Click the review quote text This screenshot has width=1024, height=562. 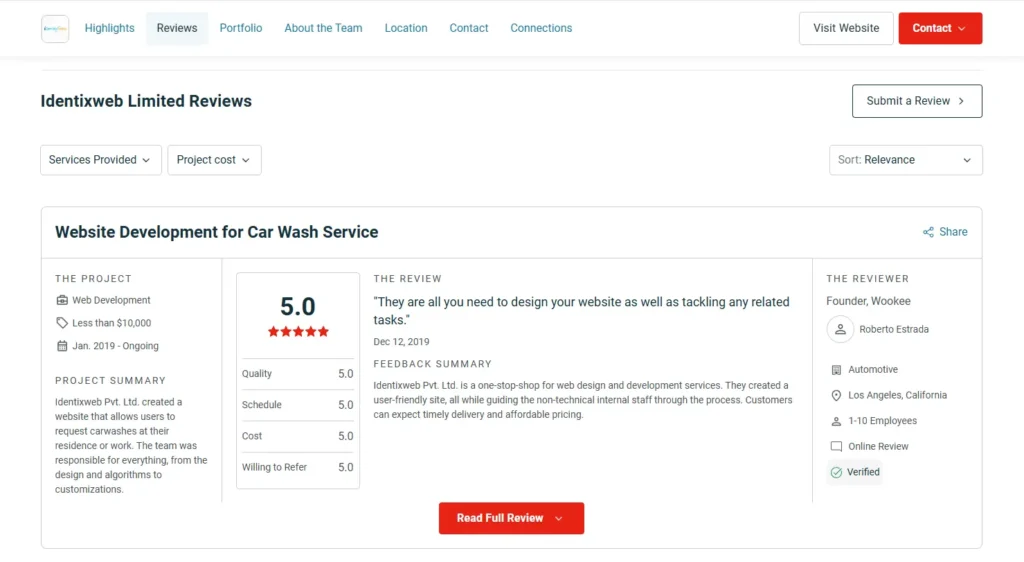click(x=581, y=311)
